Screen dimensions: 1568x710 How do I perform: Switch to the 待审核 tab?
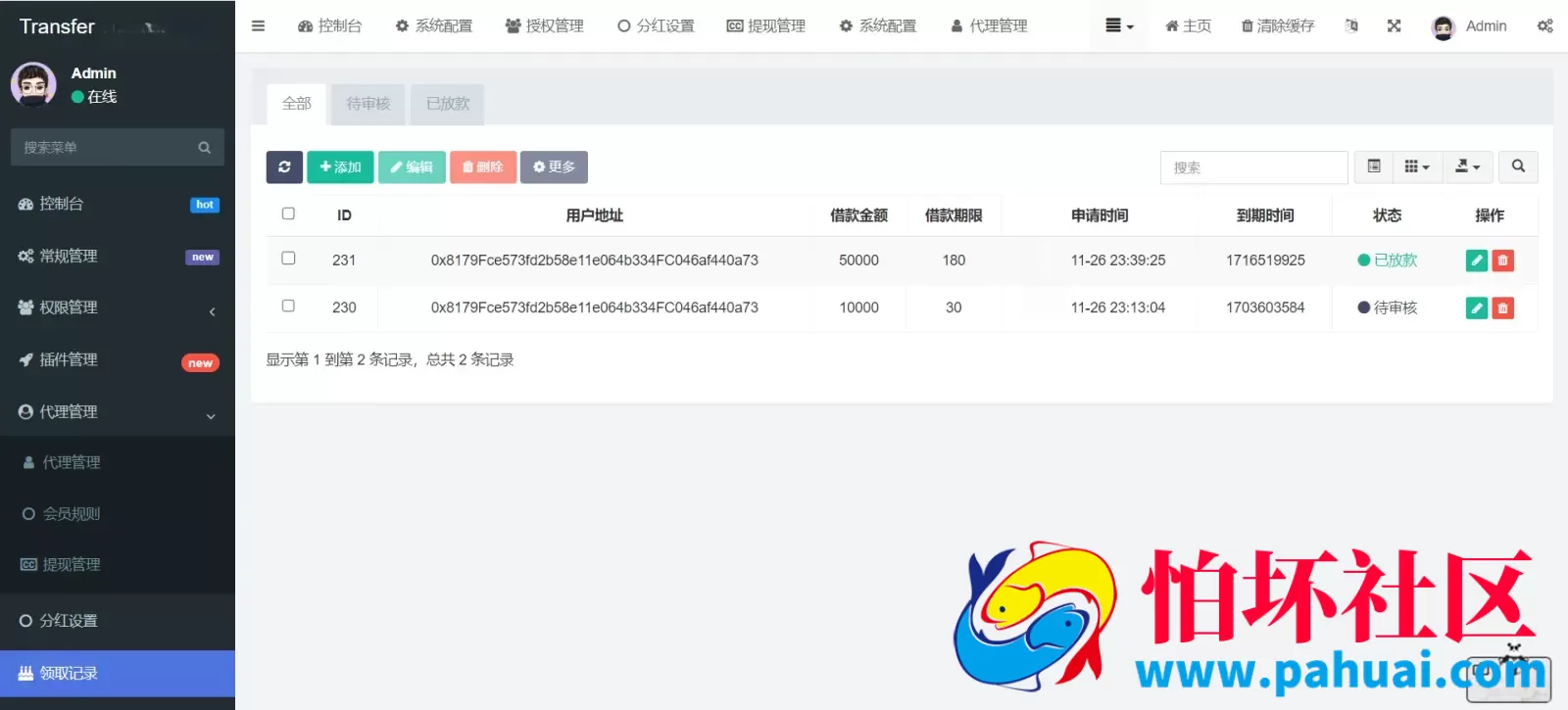(x=368, y=104)
